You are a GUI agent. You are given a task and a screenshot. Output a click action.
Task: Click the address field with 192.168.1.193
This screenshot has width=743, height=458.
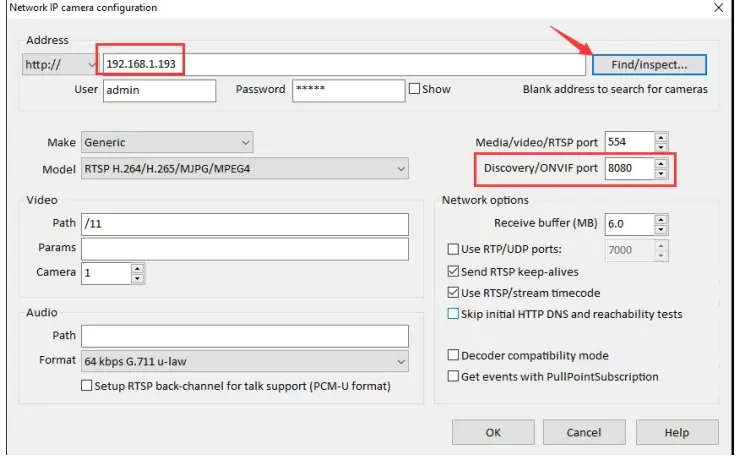pos(344,64)
